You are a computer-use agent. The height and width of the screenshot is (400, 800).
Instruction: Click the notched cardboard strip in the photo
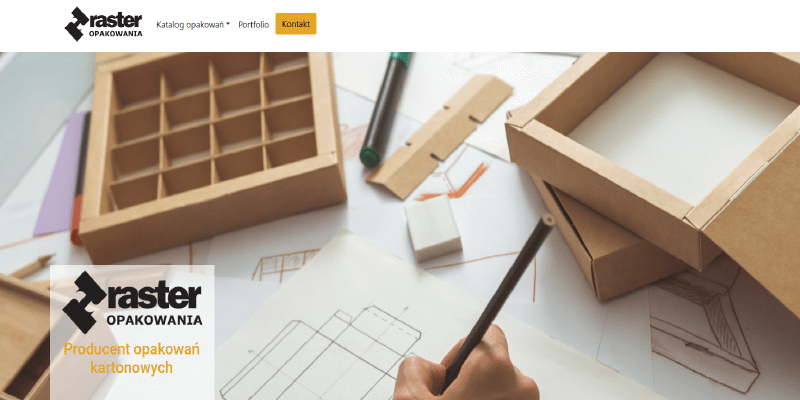point(440,136)
